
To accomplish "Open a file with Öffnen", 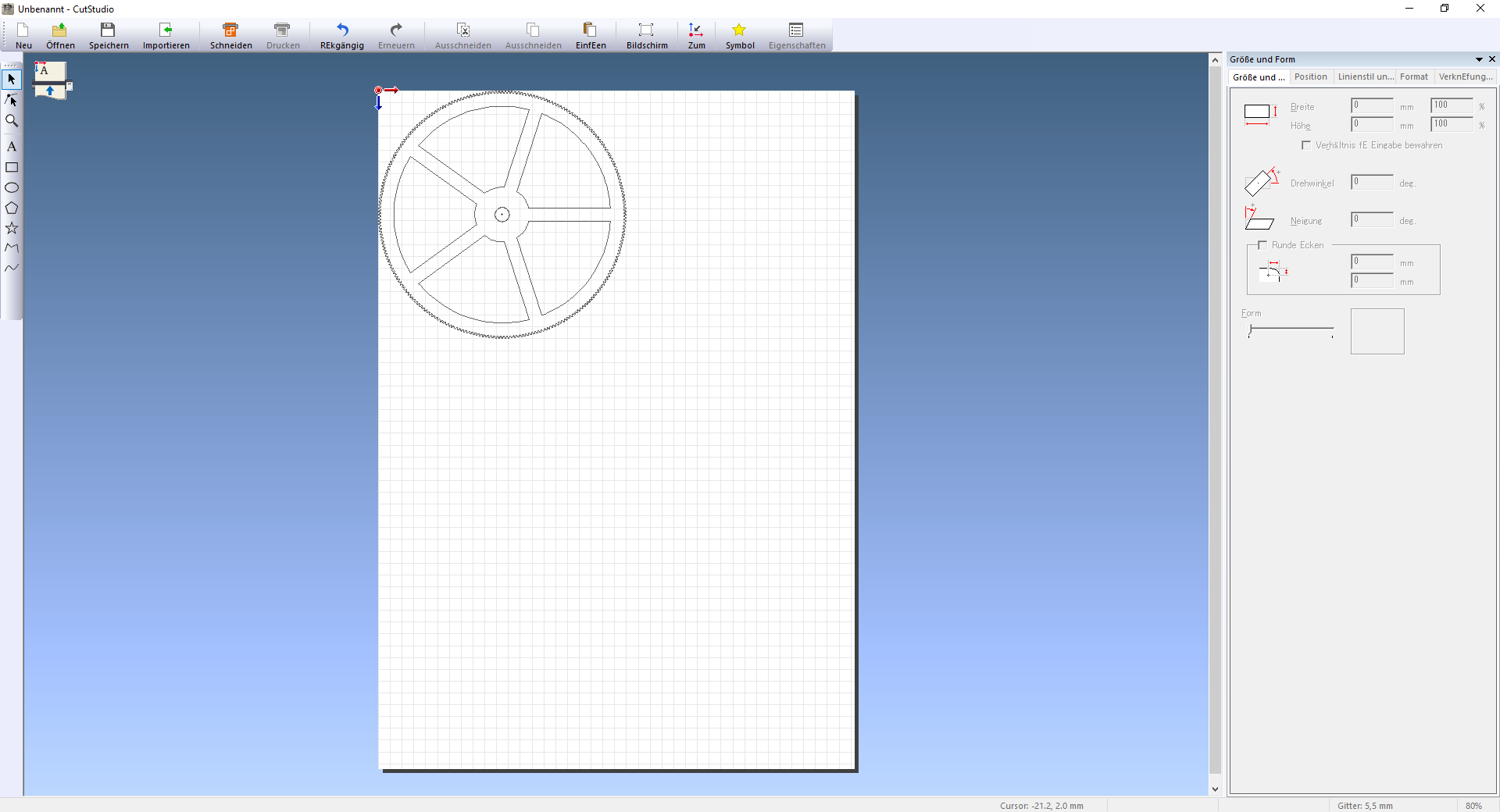I will [x=60, y=36].
